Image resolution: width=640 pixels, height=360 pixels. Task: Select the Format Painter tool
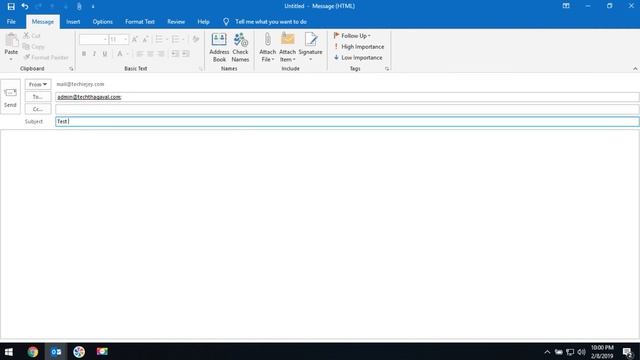pos(46,58)
